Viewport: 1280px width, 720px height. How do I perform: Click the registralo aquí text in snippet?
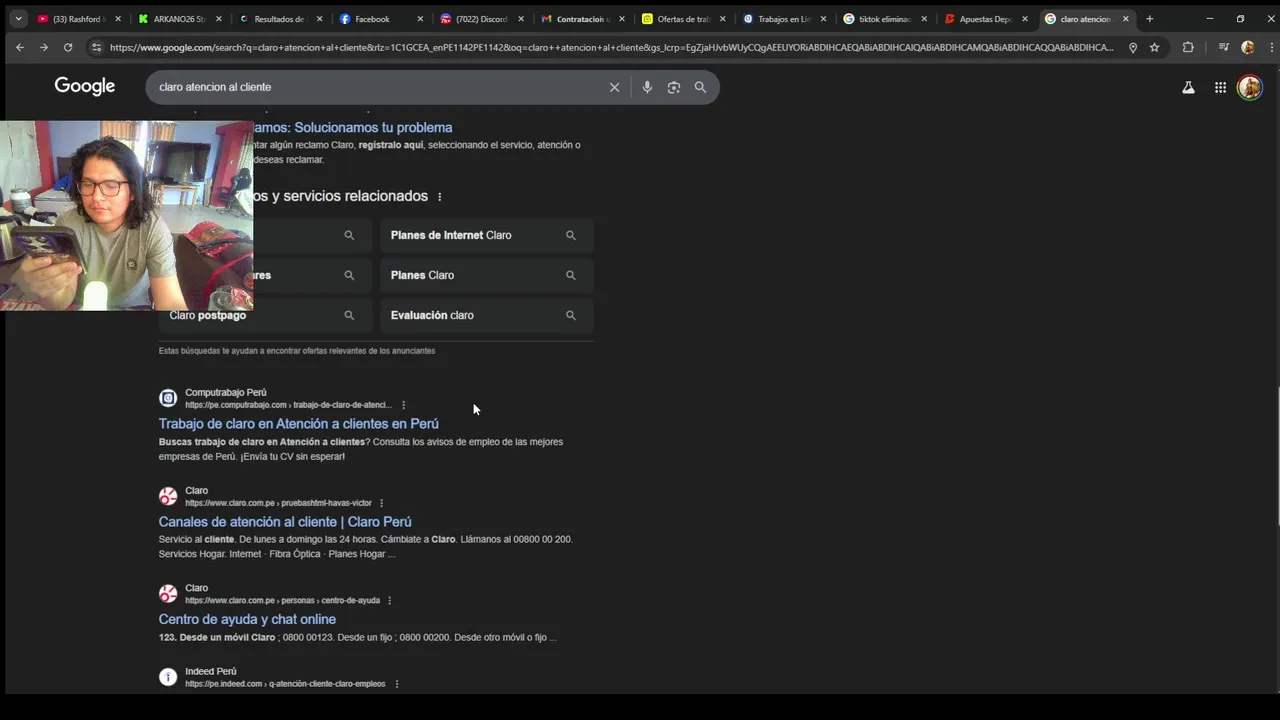click(x=391, y=145)
